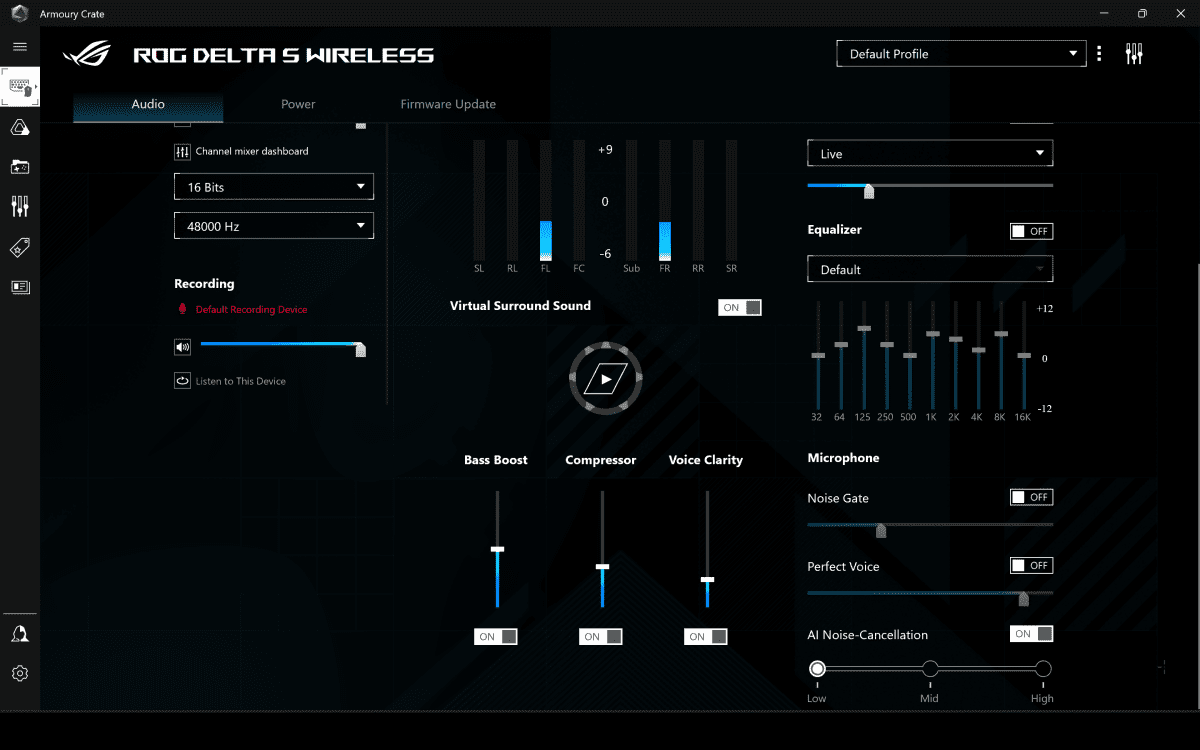Open the Live reverb preset dropdown
Image resolution: width=1200 pixels, height=750 pixels.
(930, 154)
